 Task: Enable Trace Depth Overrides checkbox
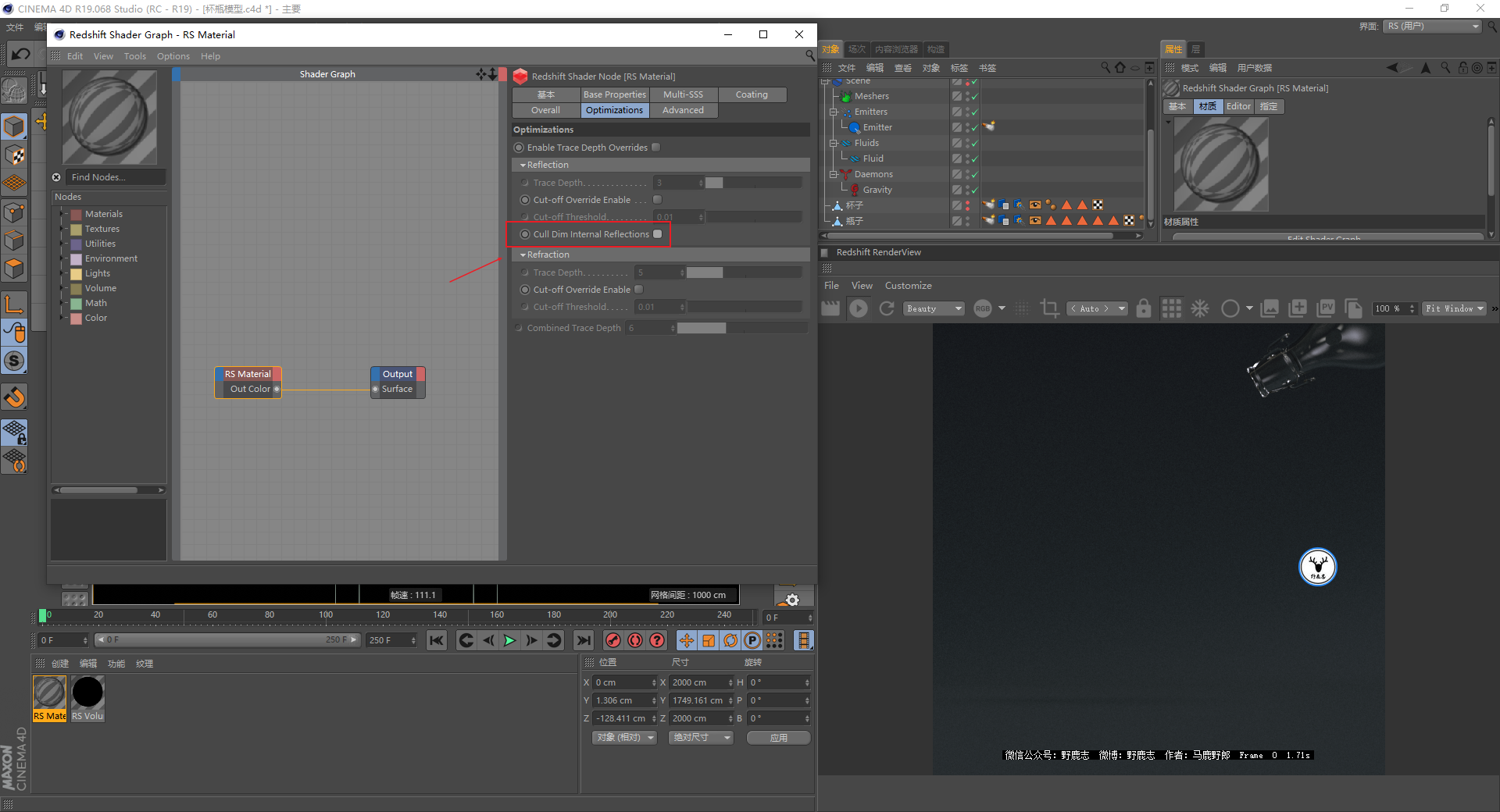tap(655, 148)
